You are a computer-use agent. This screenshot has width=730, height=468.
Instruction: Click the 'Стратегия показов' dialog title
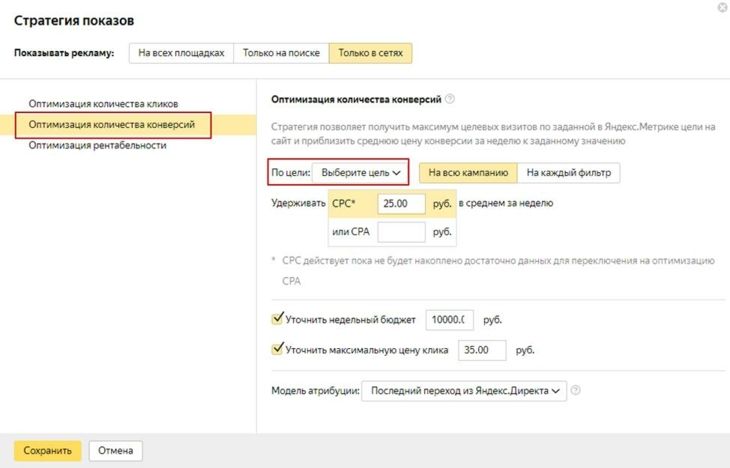74,20
